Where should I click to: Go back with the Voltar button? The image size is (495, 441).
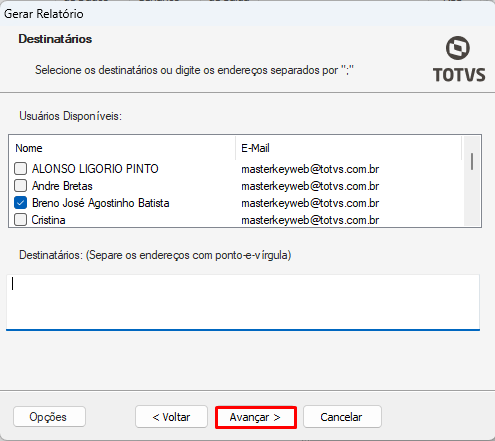point(171,417)
